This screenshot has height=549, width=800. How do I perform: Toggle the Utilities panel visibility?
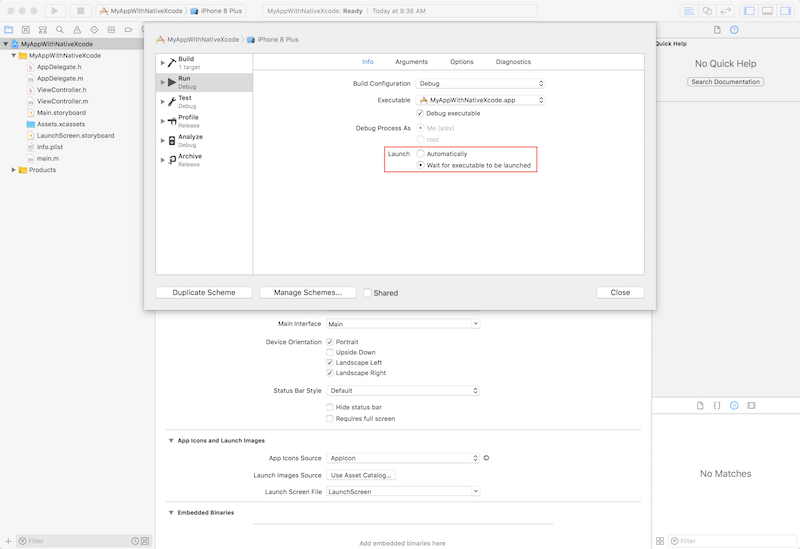click(785, 11)
